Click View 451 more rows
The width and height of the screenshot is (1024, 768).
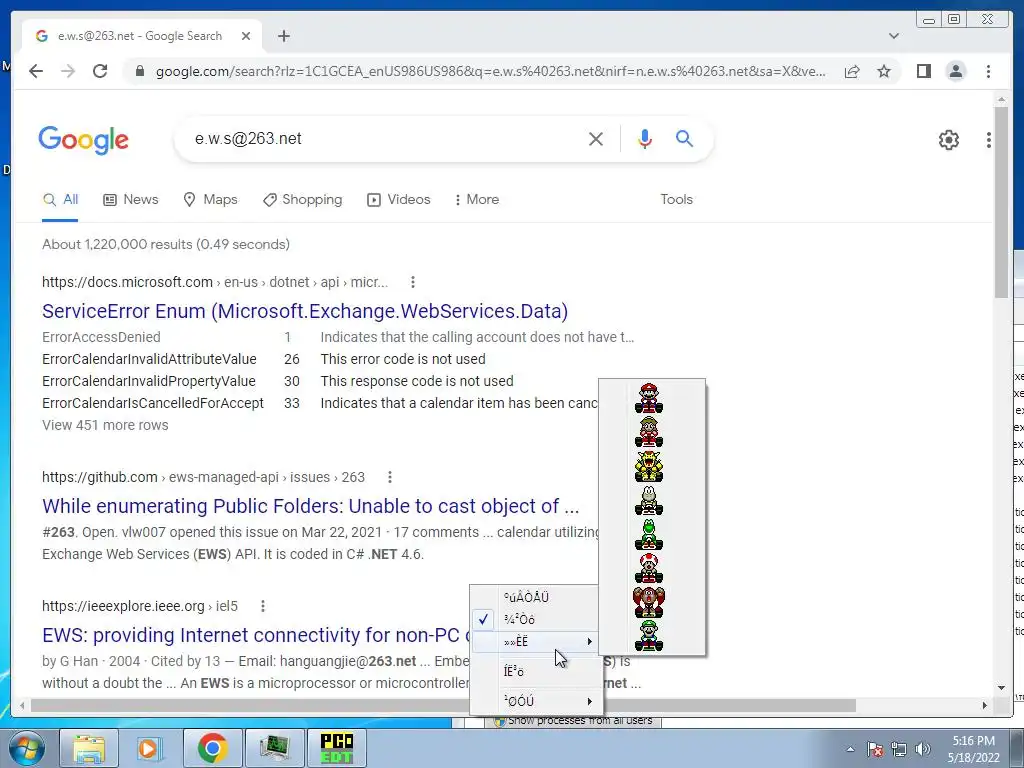tap(105, 425)
